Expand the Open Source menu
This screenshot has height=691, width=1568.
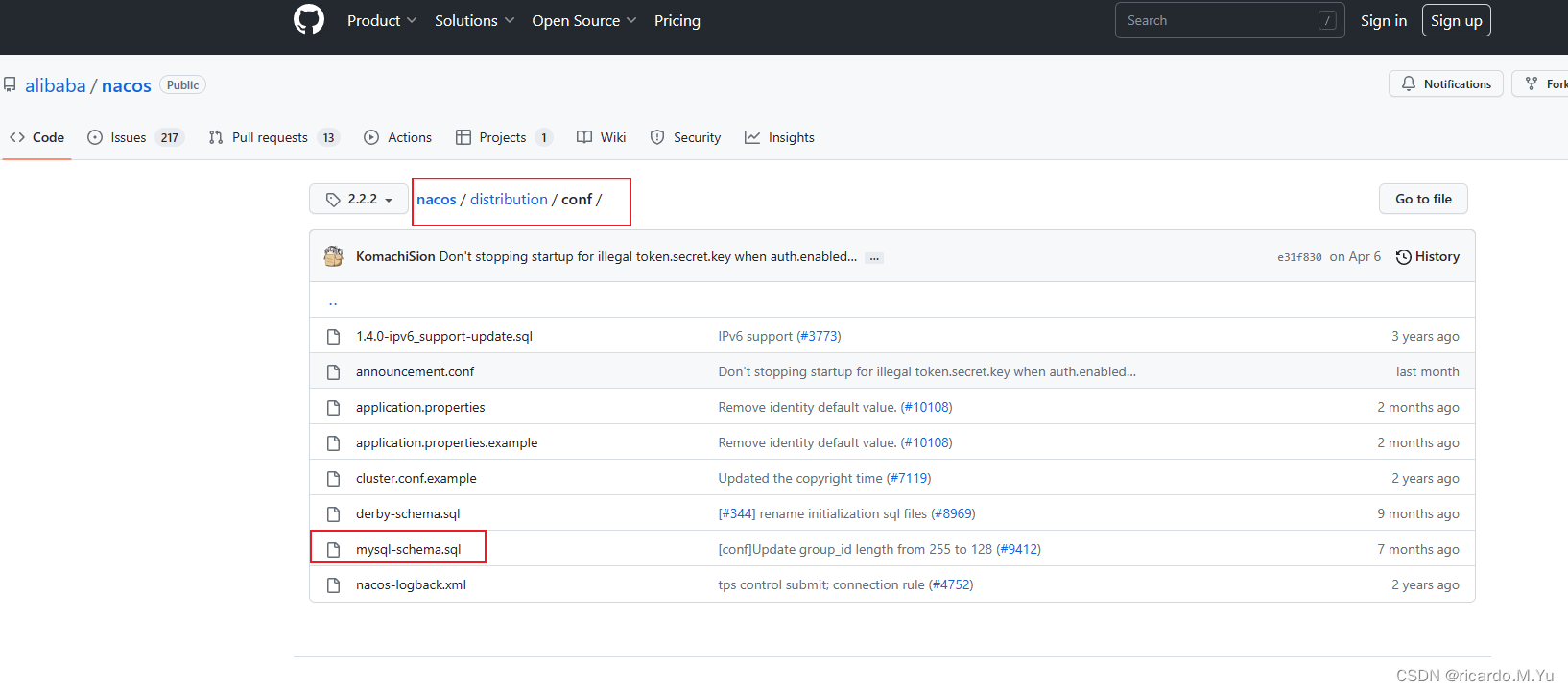tap(584, 20)
